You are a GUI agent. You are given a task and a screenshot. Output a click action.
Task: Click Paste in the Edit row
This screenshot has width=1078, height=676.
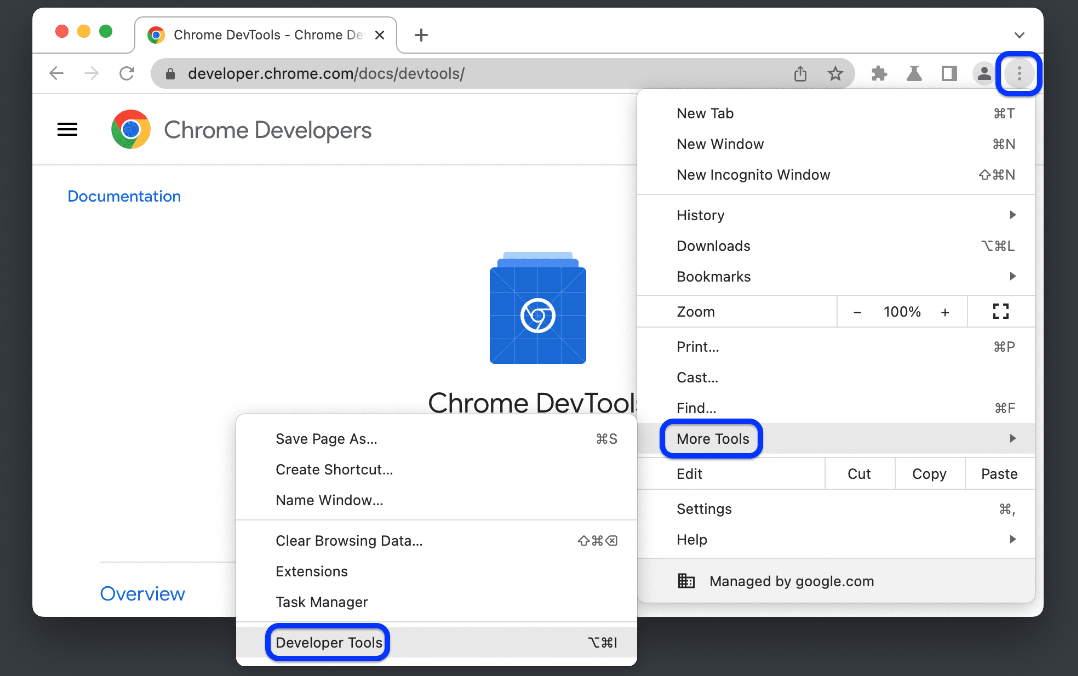click(1000, 474)
